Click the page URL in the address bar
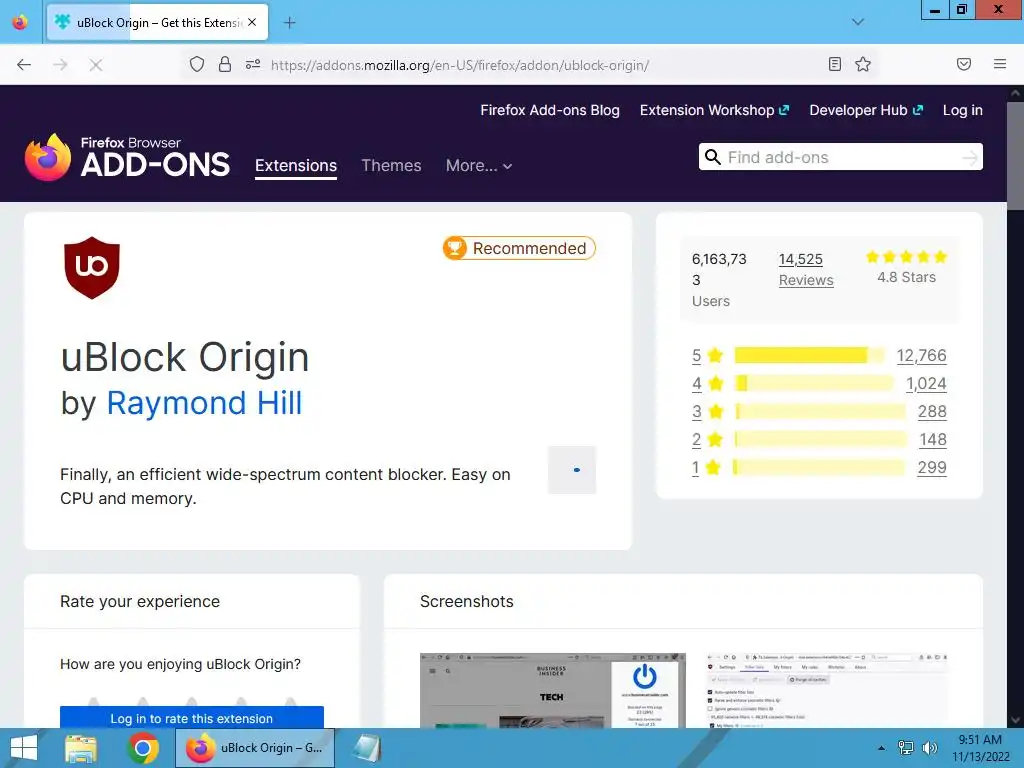 (460, 65)
